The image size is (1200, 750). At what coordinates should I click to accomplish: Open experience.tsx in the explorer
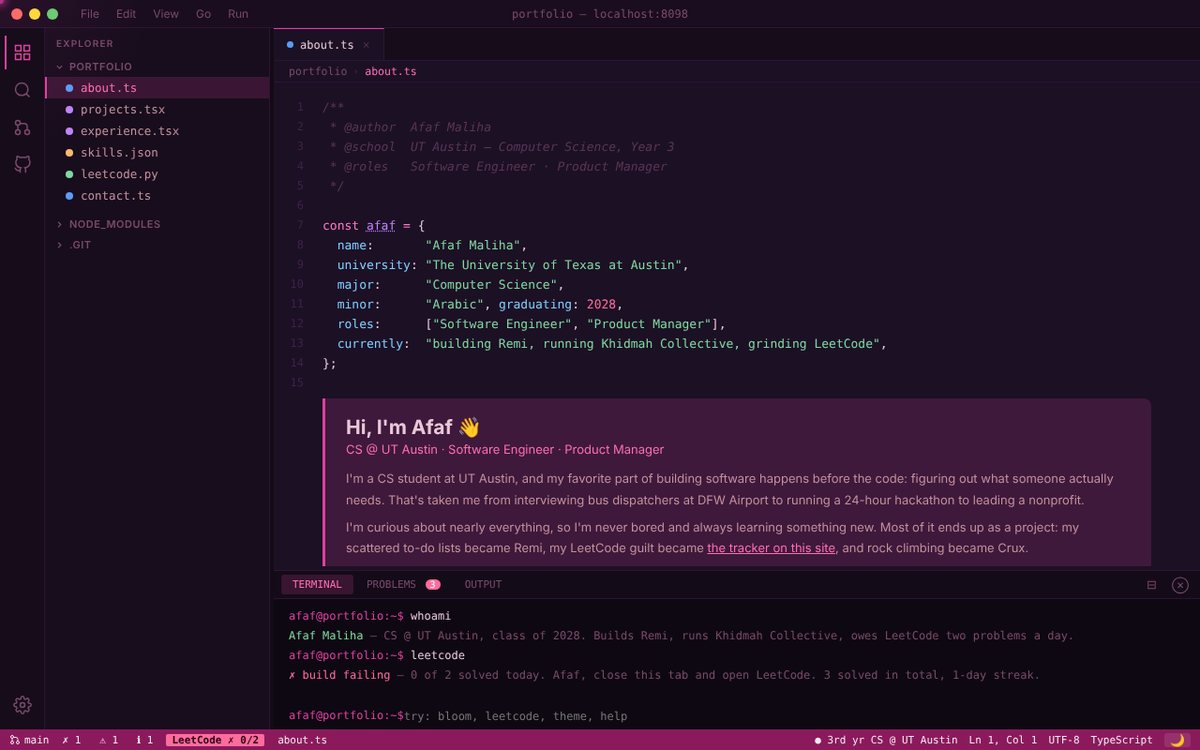point(157,131)
